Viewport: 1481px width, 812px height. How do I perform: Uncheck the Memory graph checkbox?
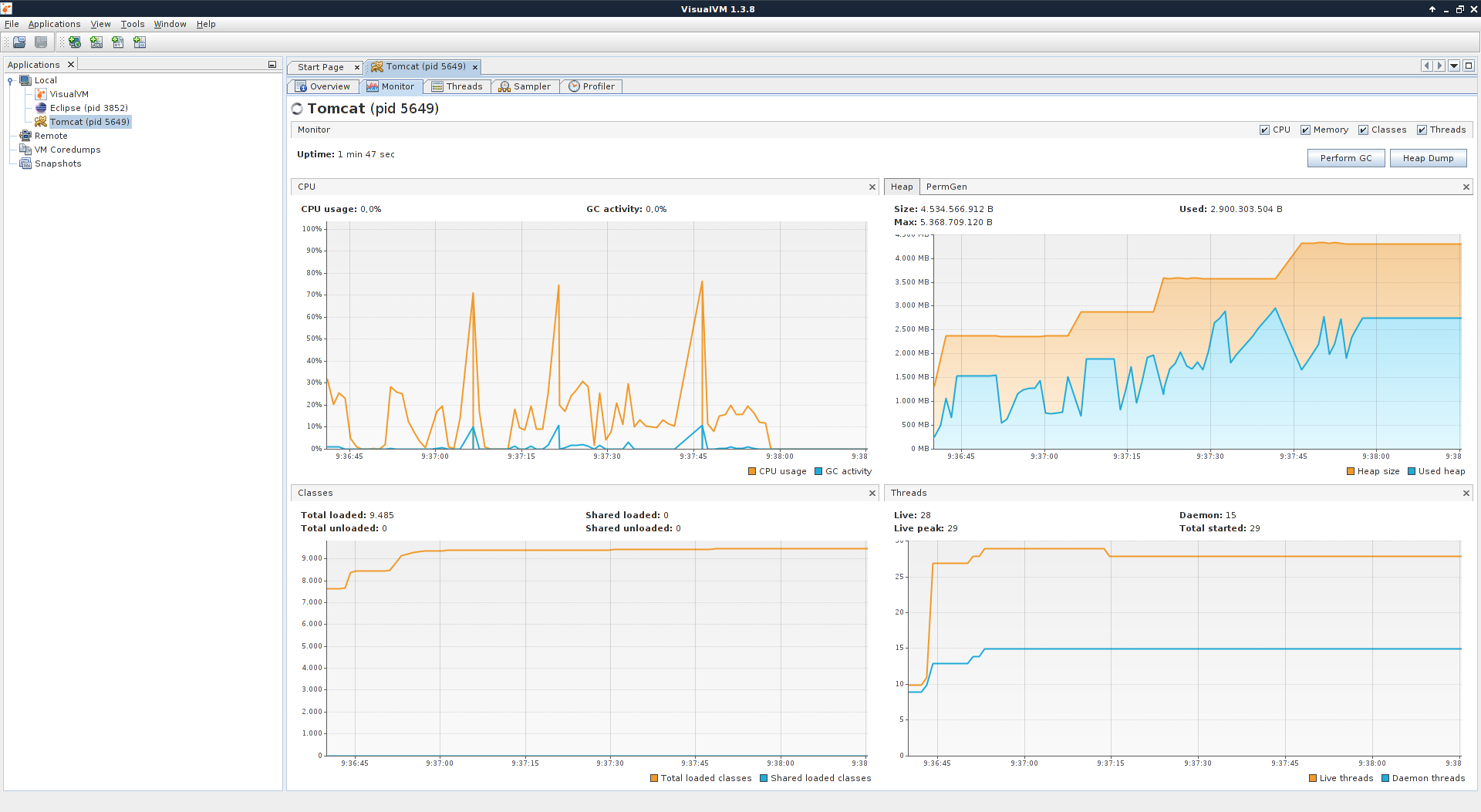[1305, 130]
